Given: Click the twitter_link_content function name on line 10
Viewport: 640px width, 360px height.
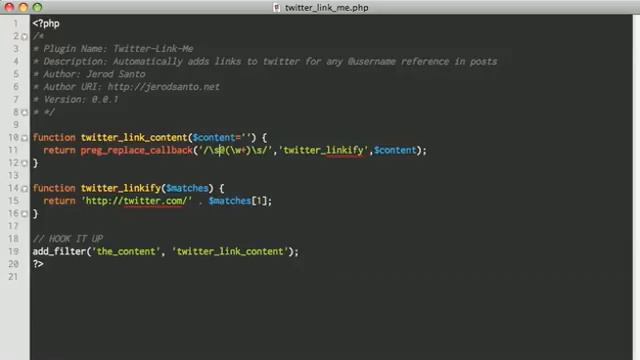Looking at the screenshot, I should click(134, 138).
